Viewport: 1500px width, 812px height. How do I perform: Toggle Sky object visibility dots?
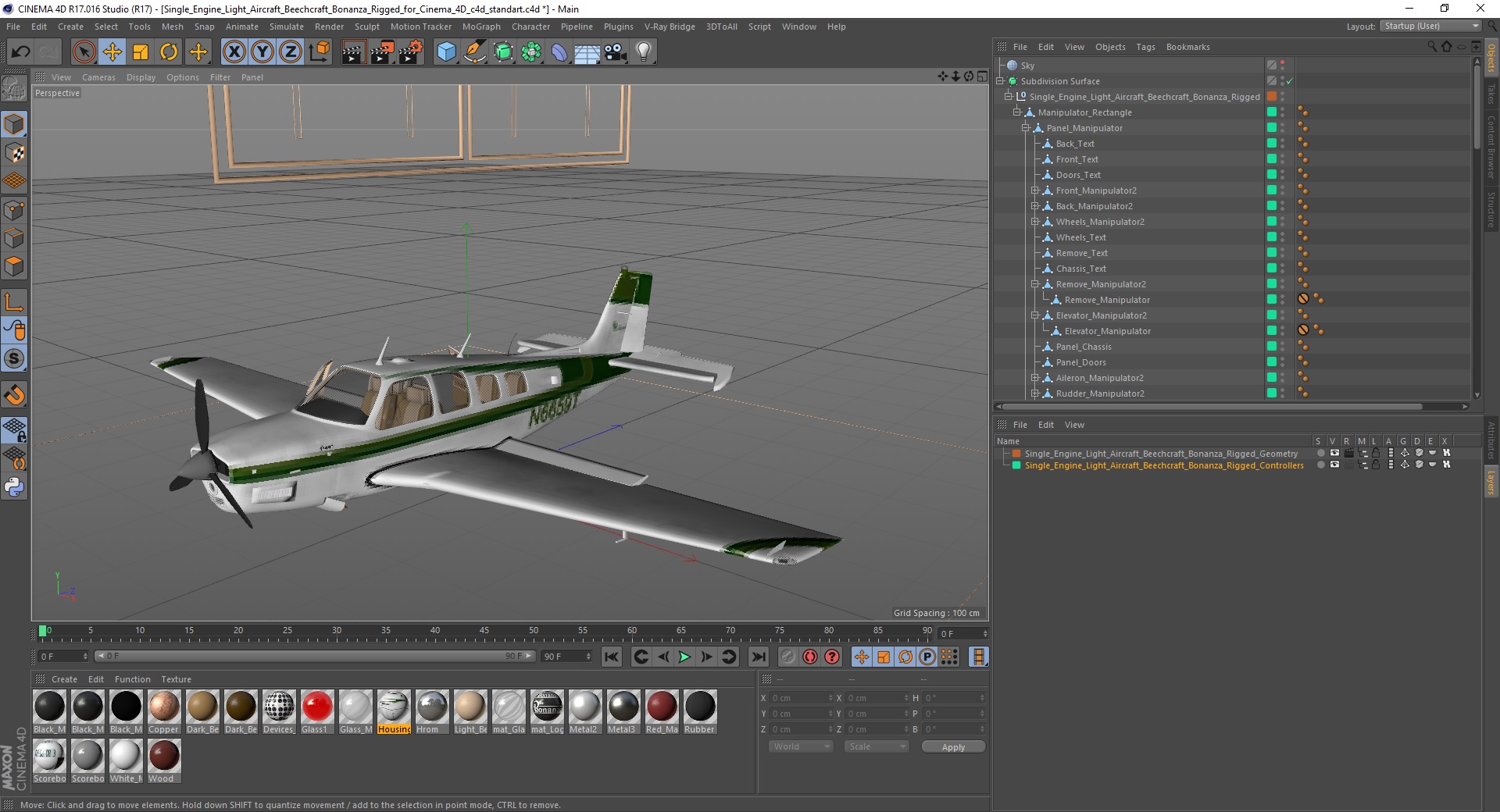(x=1283, y=66)
